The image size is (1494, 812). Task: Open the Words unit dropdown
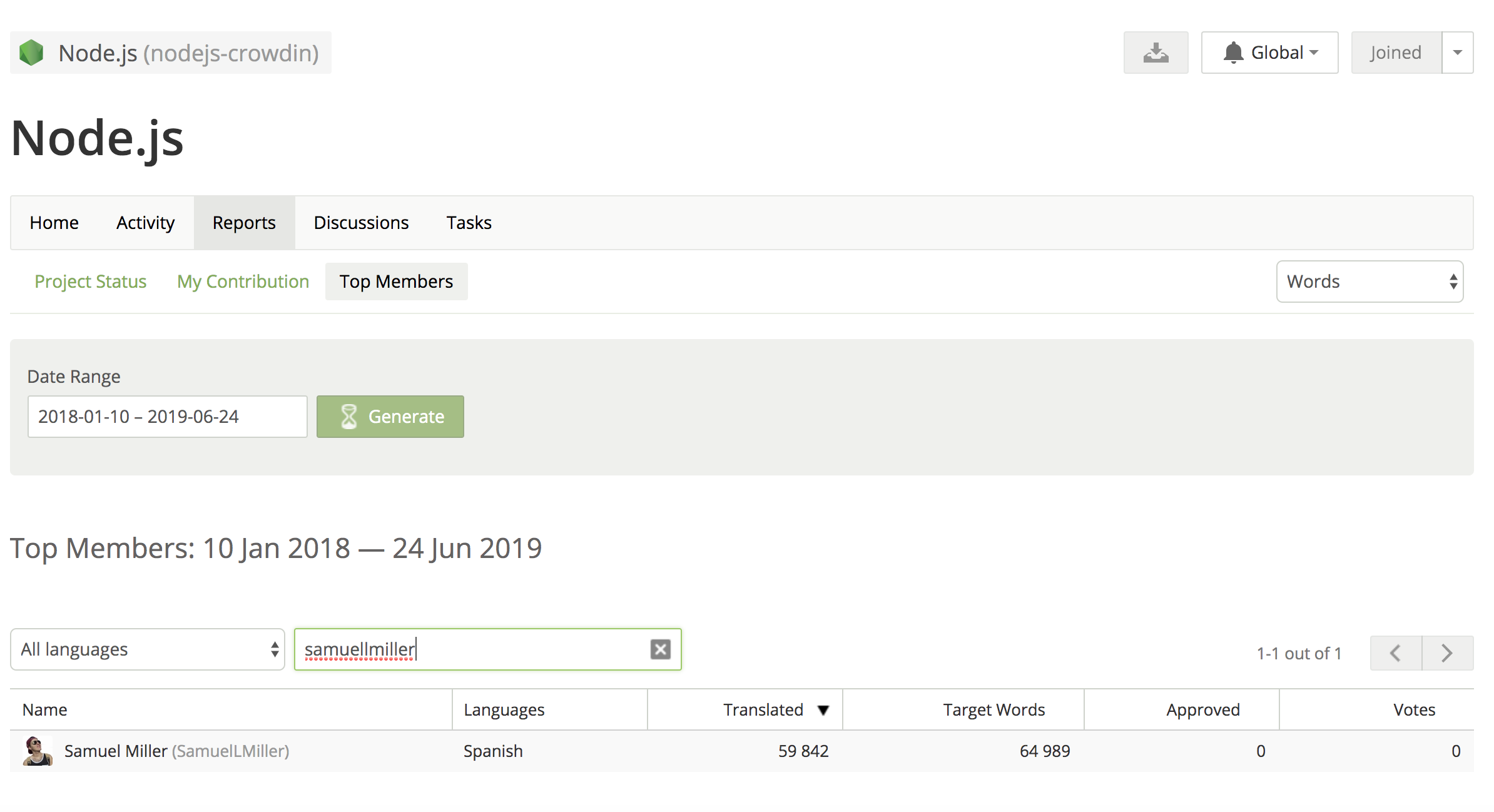point(1369,282)
